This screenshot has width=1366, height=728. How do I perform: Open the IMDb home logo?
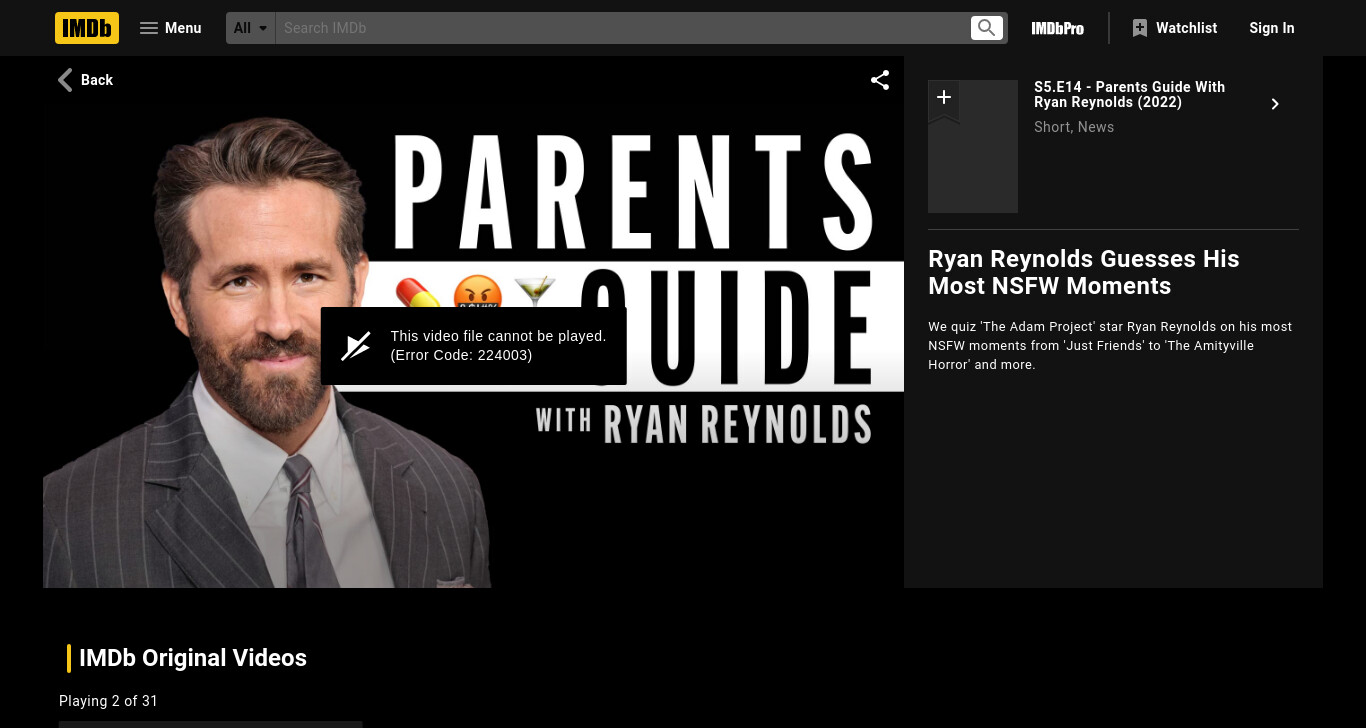click(87, 28)
